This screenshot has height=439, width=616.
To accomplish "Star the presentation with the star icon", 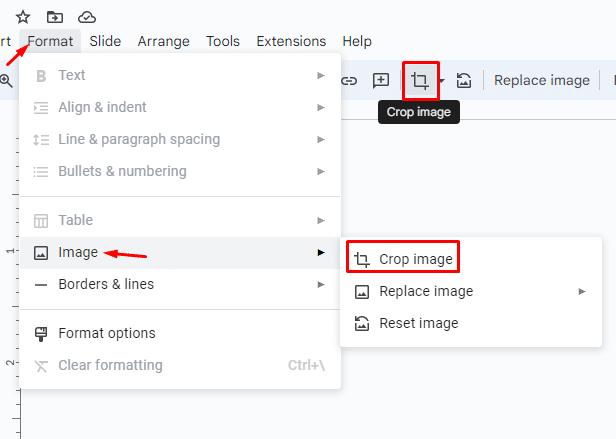I will [23, 16].
